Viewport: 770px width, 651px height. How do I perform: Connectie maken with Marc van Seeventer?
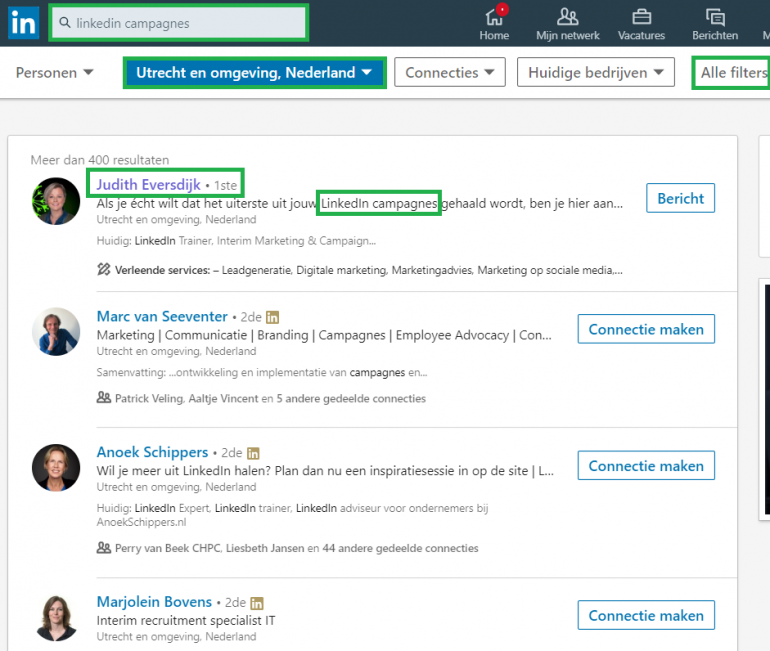pyautogui.click(x=646, y=329)
